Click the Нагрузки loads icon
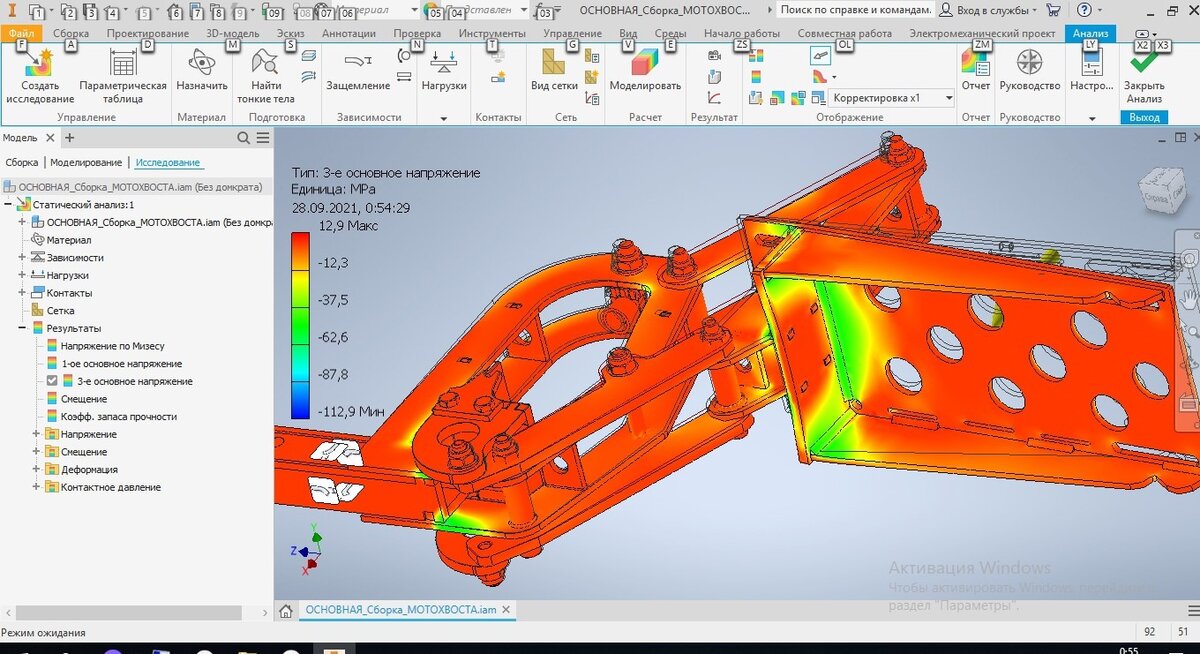The width and height of the screenshot is (1200, 654). click(x=444, y=63)
